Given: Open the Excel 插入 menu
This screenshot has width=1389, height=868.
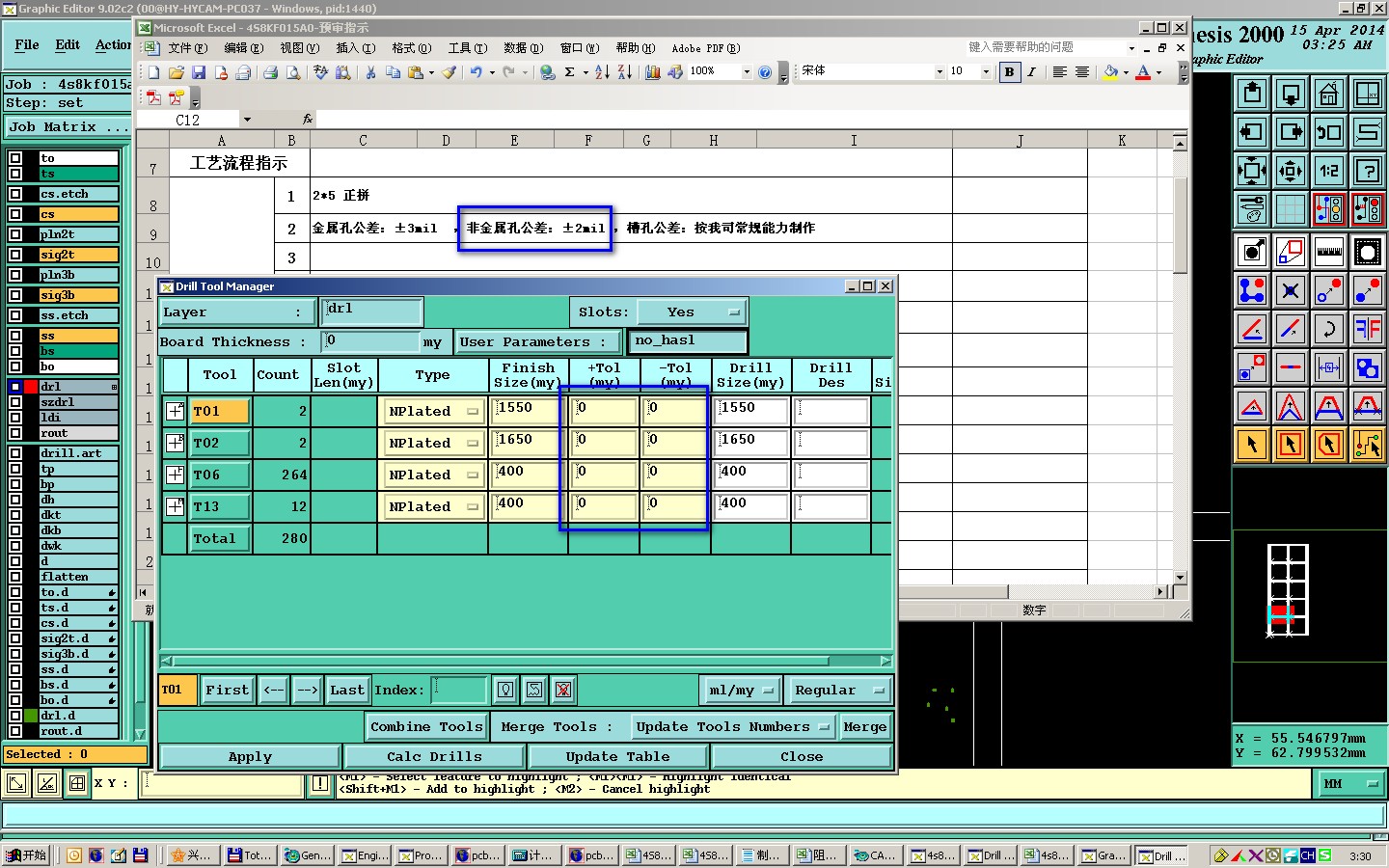Looking at the screenshot, I should (x=354, y=48).
